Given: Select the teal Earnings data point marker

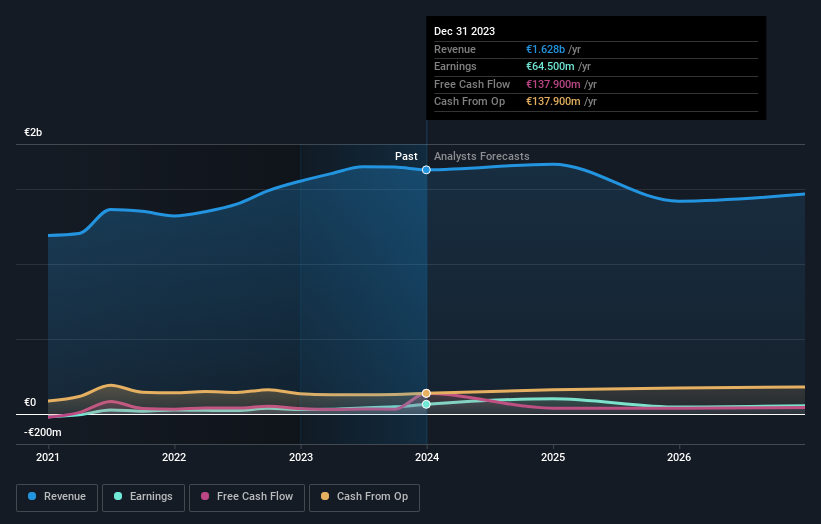Looking at the screenshot, I should point(426,404).
